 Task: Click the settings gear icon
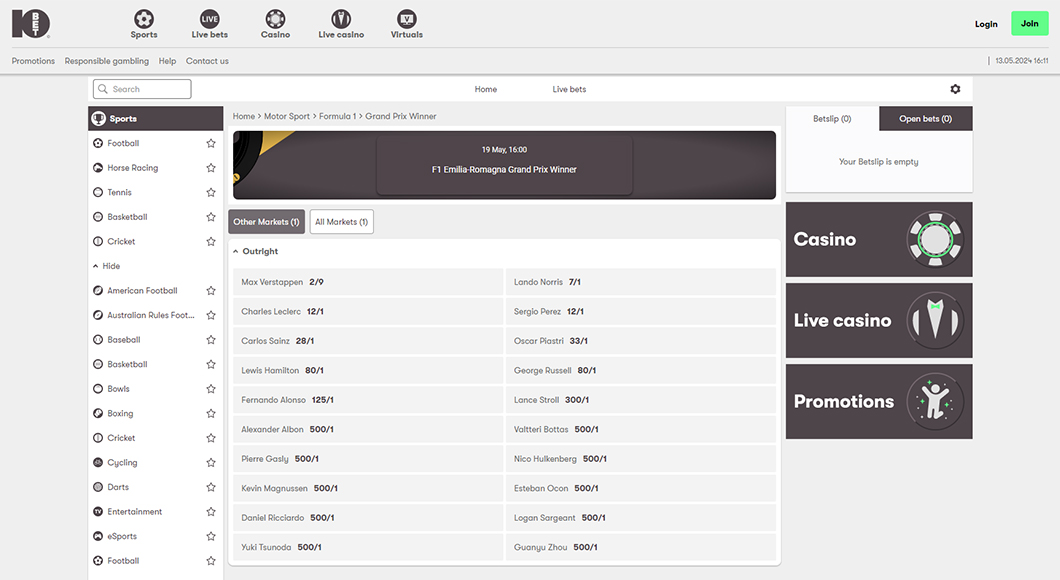(955, 89)
